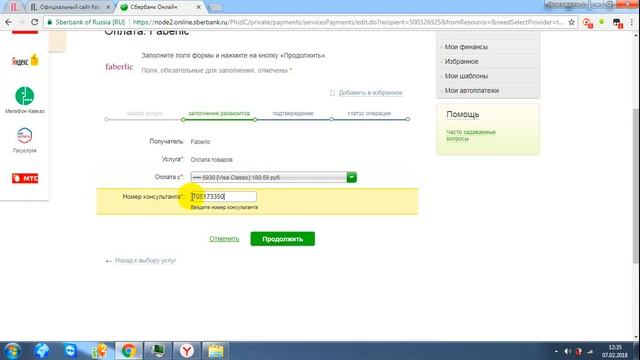
Task: Open TeamViewer from taskbar
Action: tap(71, 351)
